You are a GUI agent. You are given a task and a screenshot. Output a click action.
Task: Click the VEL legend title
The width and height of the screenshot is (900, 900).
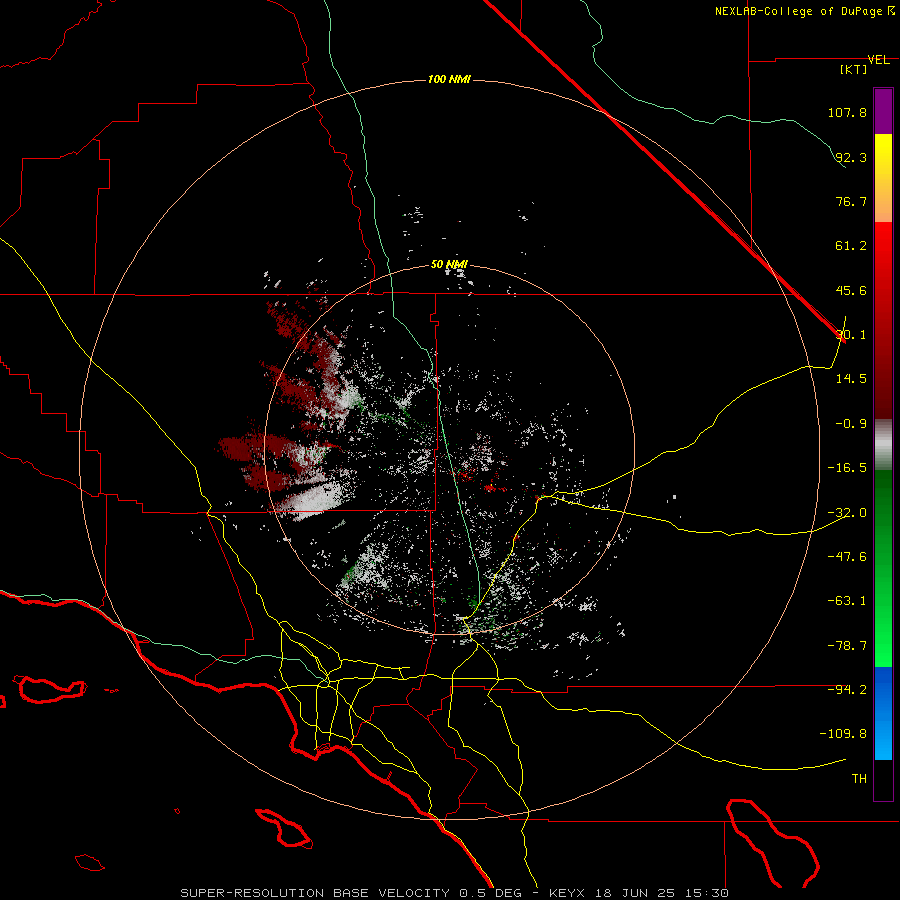pyautogui.click(x=878, y=60)
